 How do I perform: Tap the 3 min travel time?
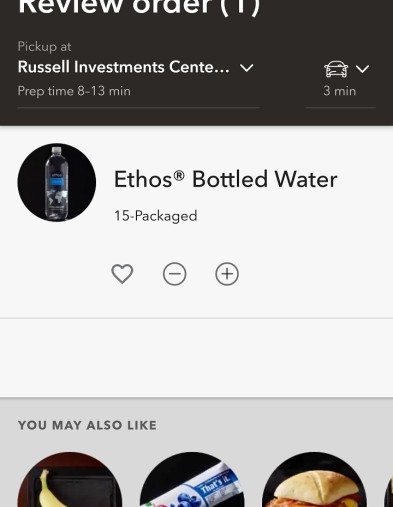[339, 91]
